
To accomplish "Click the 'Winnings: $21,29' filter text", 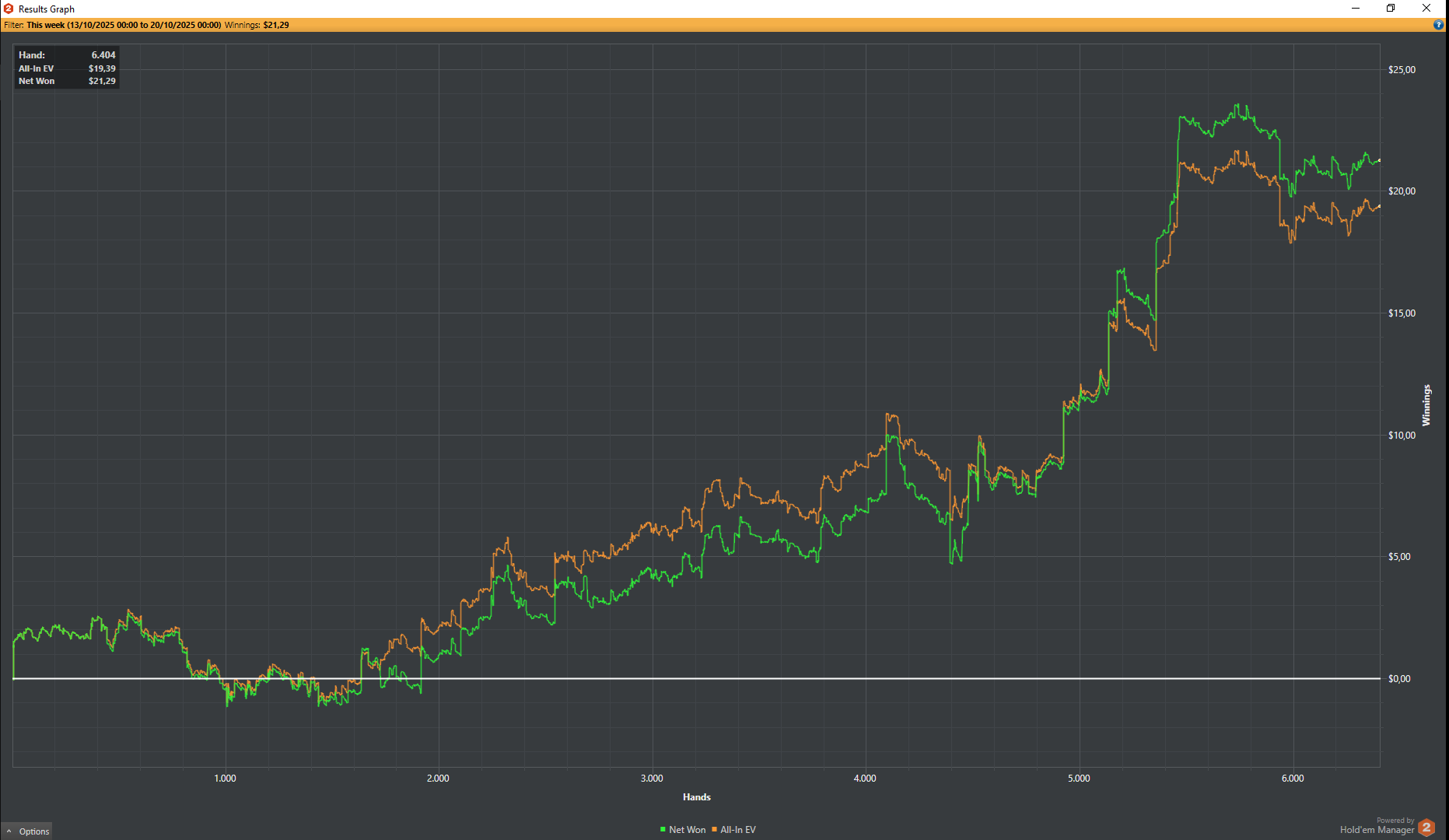I will point(257,25).
